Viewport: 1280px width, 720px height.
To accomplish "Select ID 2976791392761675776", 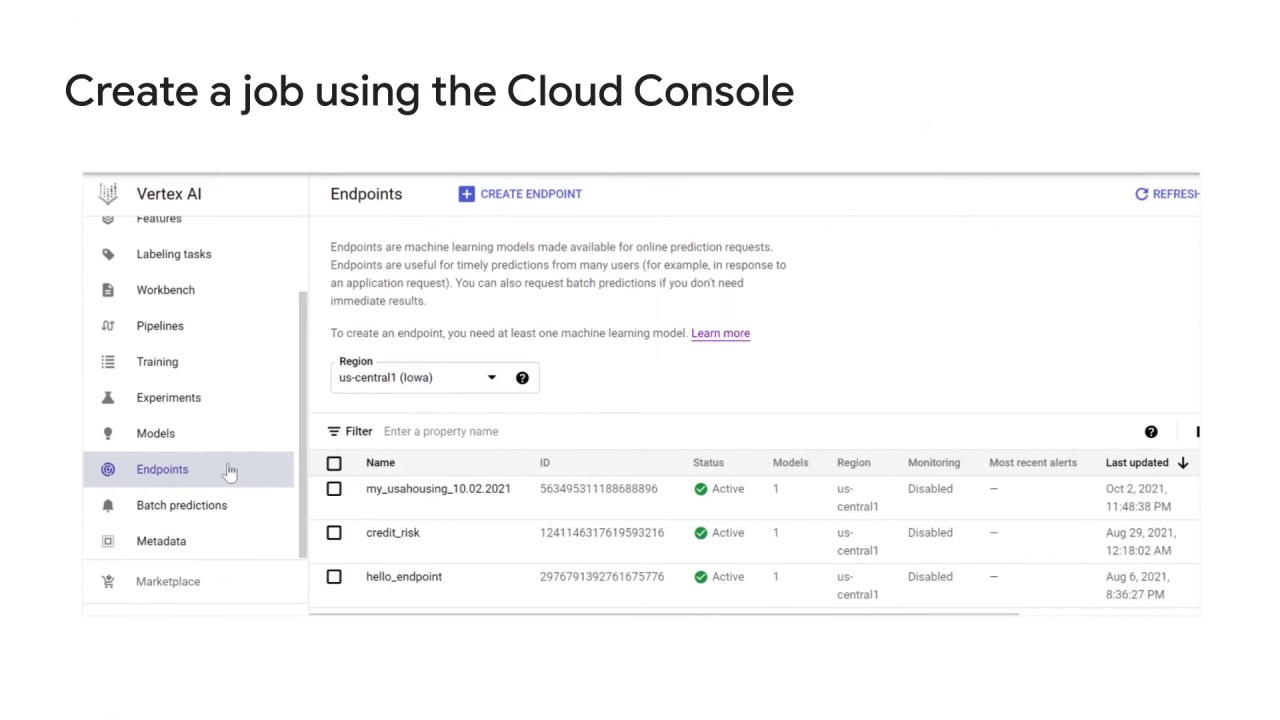I will [602, 577].
